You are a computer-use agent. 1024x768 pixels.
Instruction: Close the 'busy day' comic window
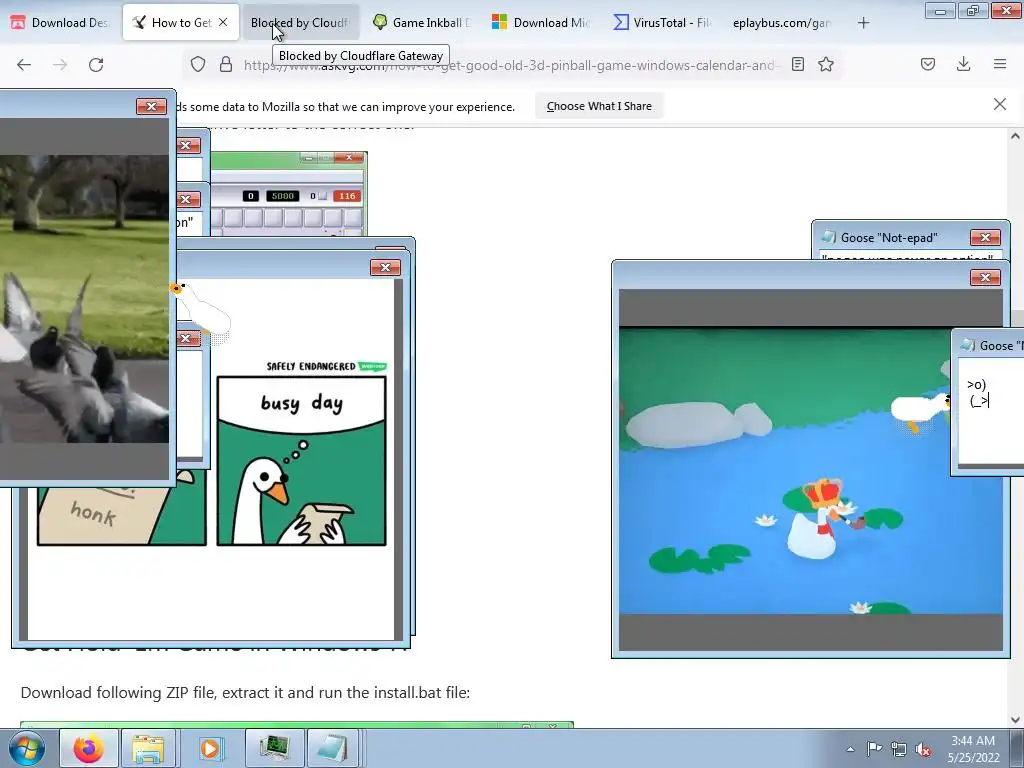(x=385, y=267)
